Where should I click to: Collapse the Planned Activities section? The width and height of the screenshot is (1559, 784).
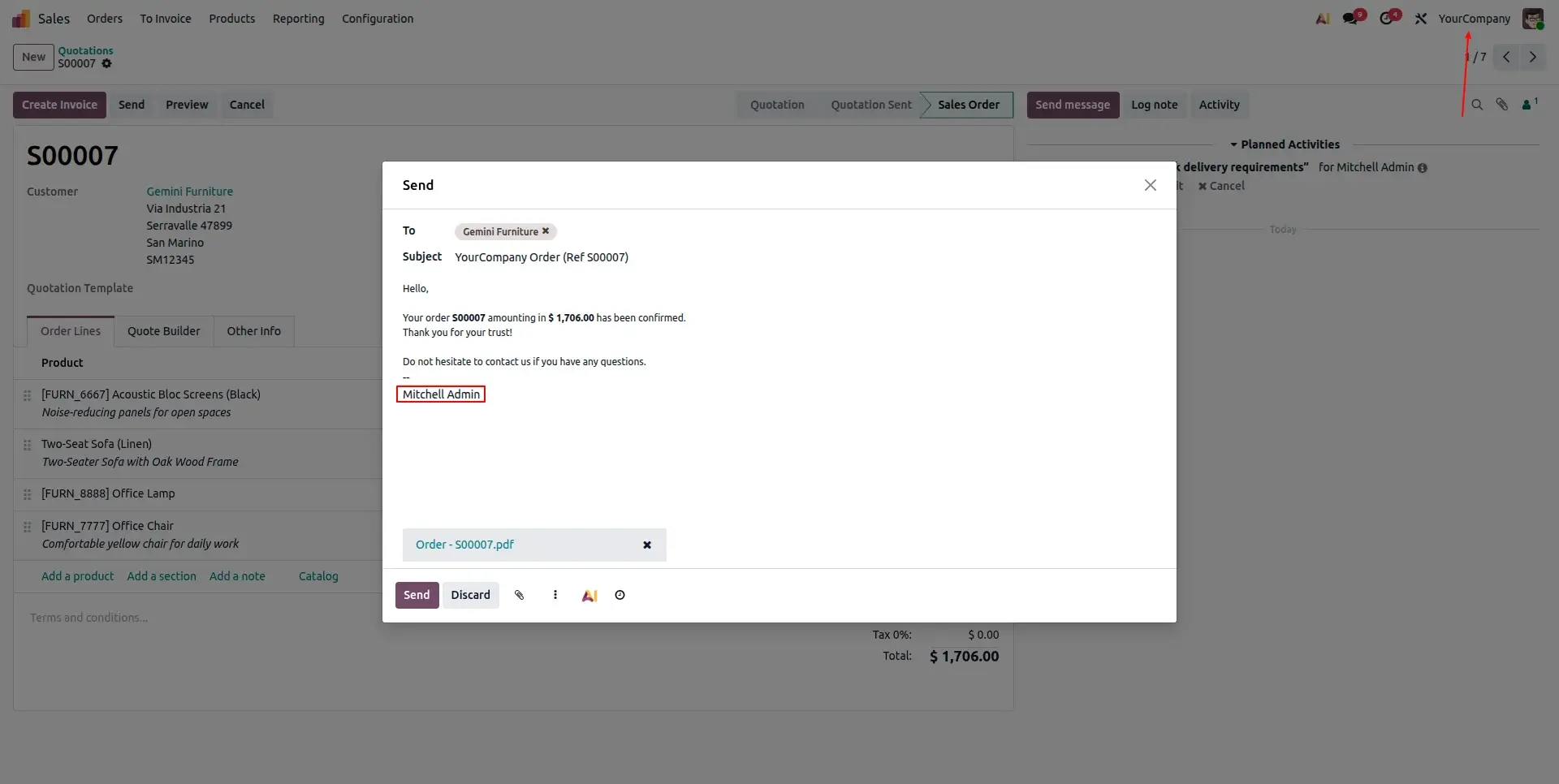(x=1285, y=144)
